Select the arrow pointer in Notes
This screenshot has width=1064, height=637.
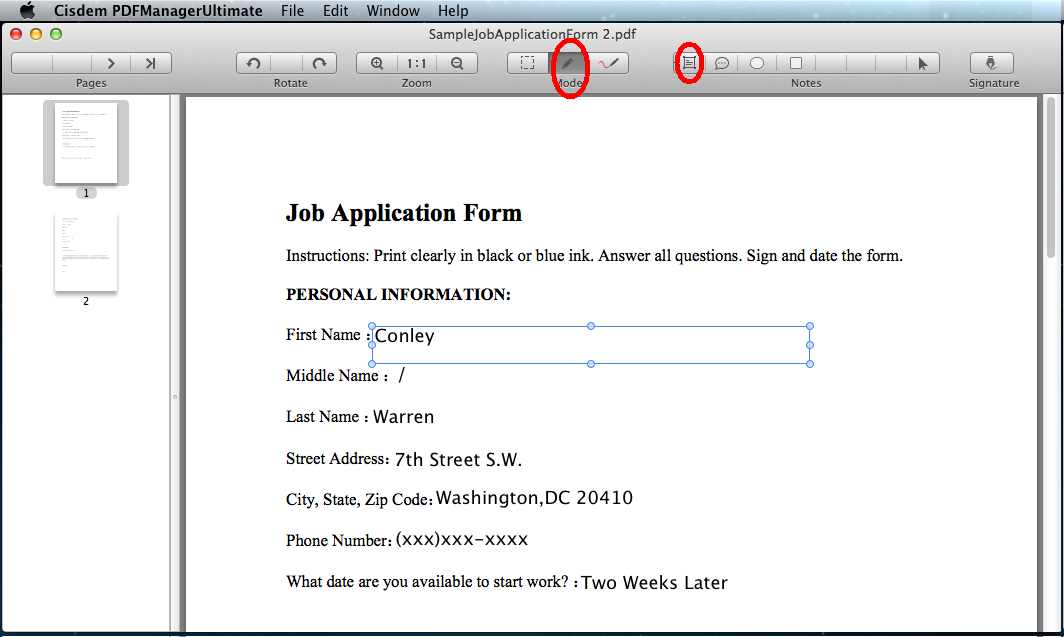click(922, 63)
